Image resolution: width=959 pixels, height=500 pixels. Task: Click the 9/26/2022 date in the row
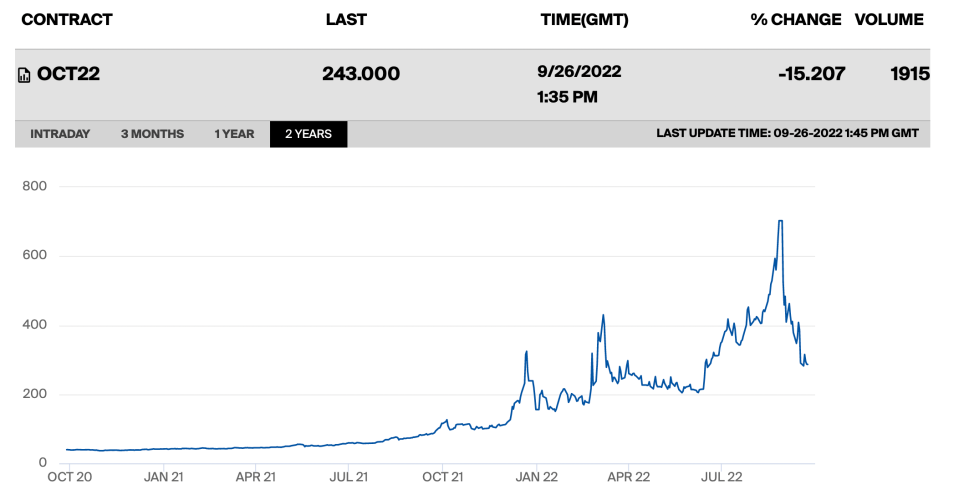click(579, 72)
